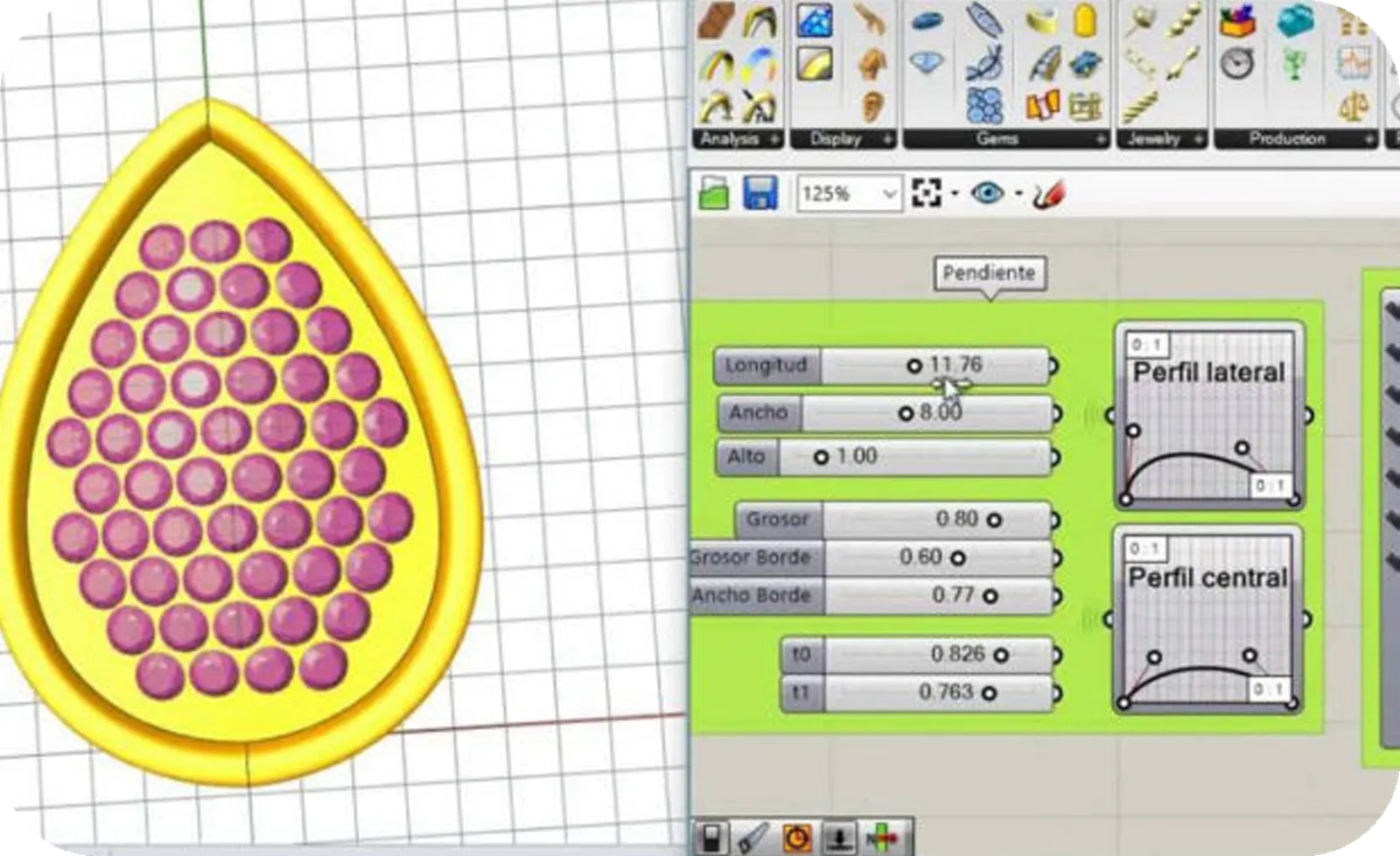The image size is (1400, 856).
Task: Open the Analysis toolbar tab
Action: click(x=730, y=139)
